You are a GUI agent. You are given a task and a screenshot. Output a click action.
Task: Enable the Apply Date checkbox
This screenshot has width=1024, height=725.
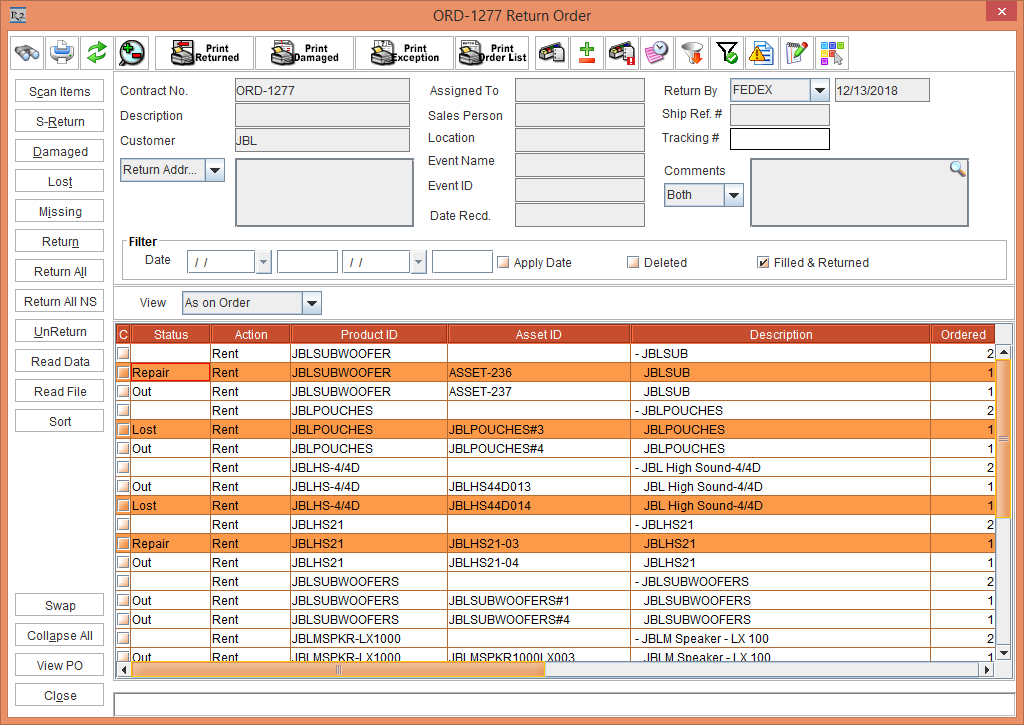tap(504, 262)
